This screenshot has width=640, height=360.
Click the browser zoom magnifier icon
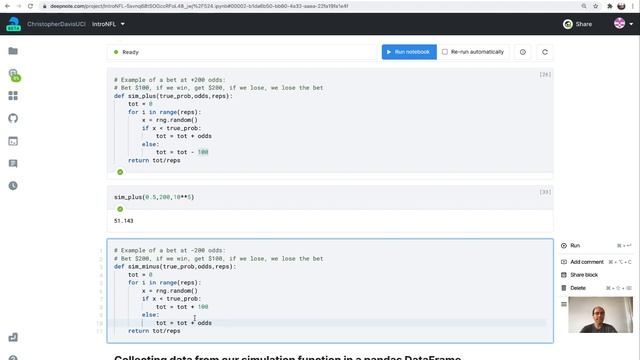pyautogui.click(x=584, y=6)
